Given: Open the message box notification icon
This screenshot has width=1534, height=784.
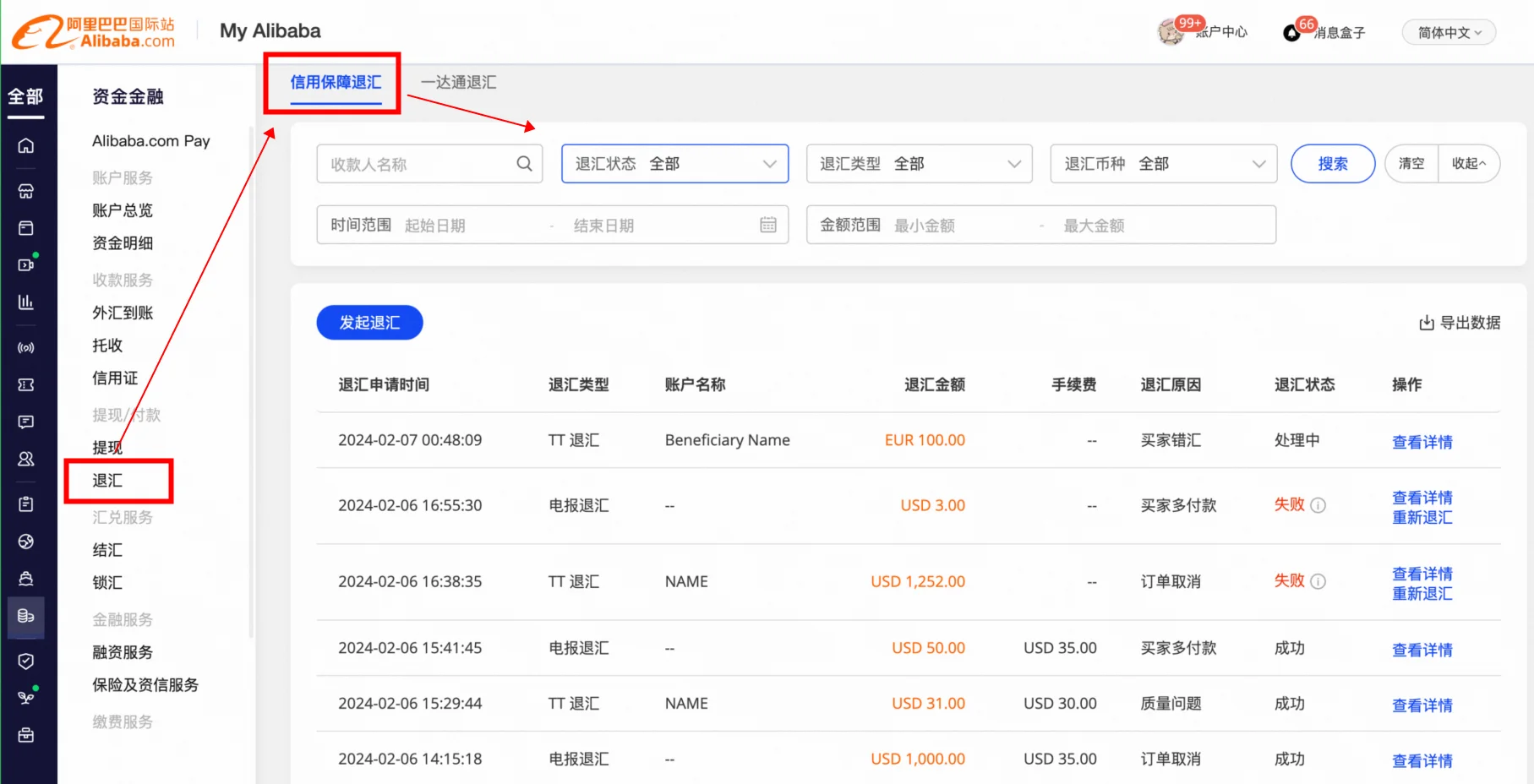Looking at the screenshot, I should (1291, 33).
